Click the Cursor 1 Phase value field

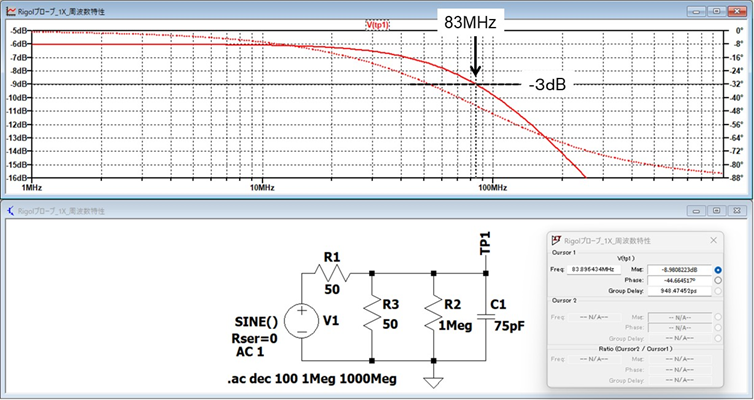click(679, 282)
